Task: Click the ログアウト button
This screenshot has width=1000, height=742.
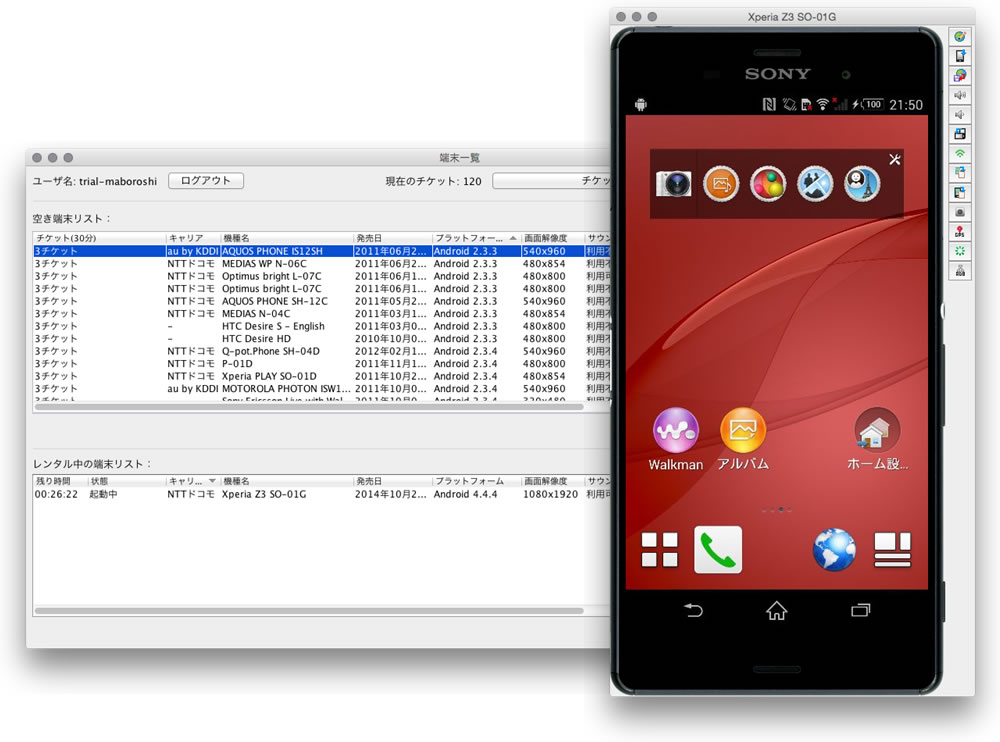Action: (x=206, y=181)
